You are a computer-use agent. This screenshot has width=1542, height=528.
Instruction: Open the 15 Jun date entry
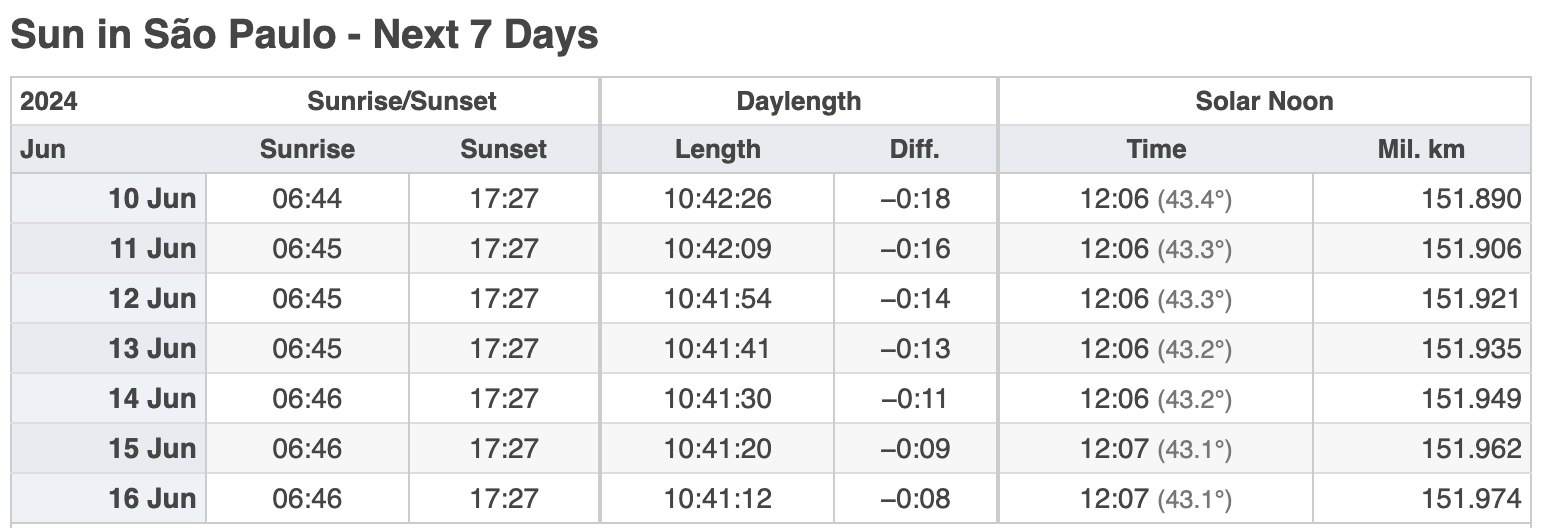[x=109, y=448]
